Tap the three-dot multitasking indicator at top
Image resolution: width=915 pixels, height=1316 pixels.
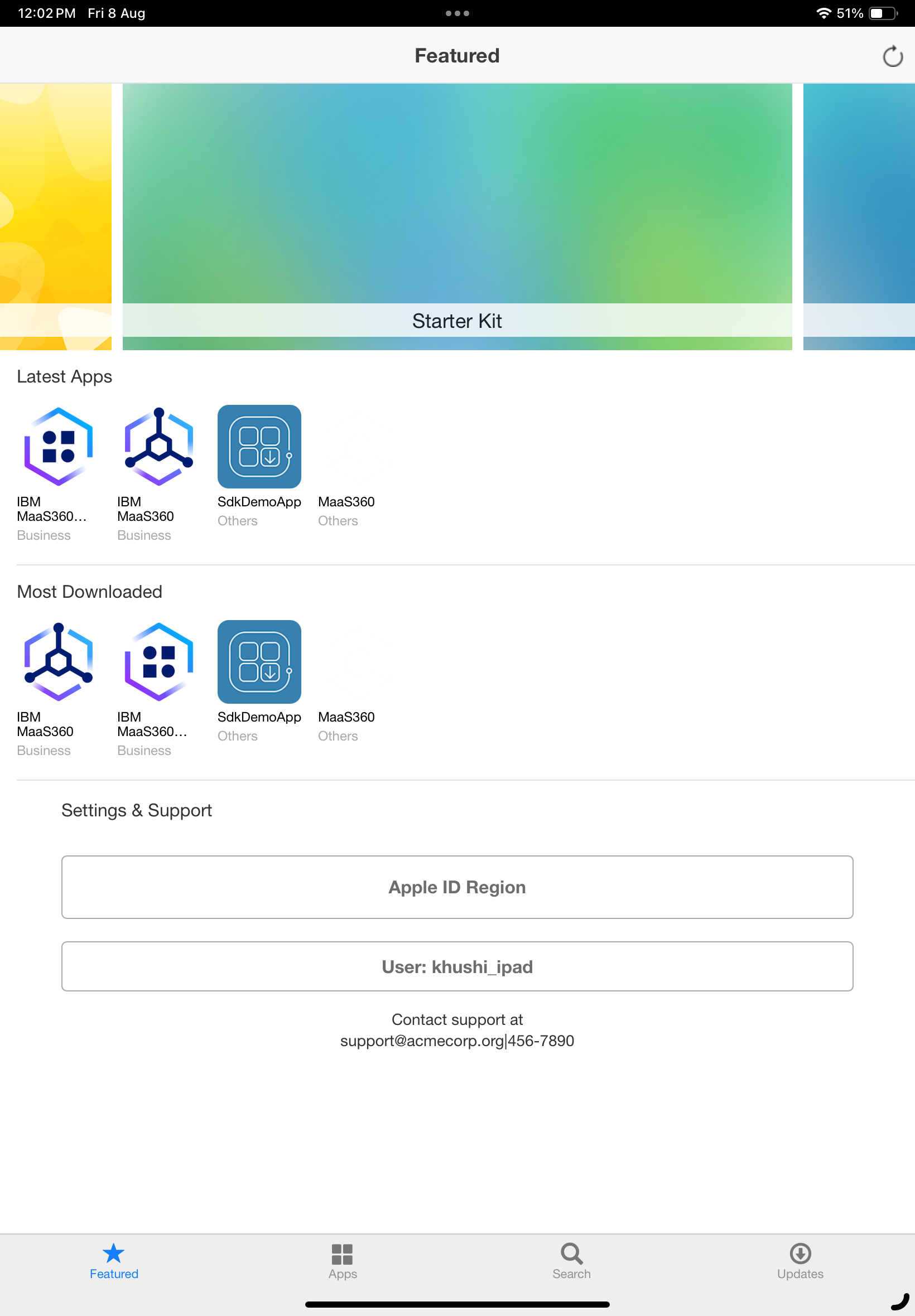pos(457,13)
